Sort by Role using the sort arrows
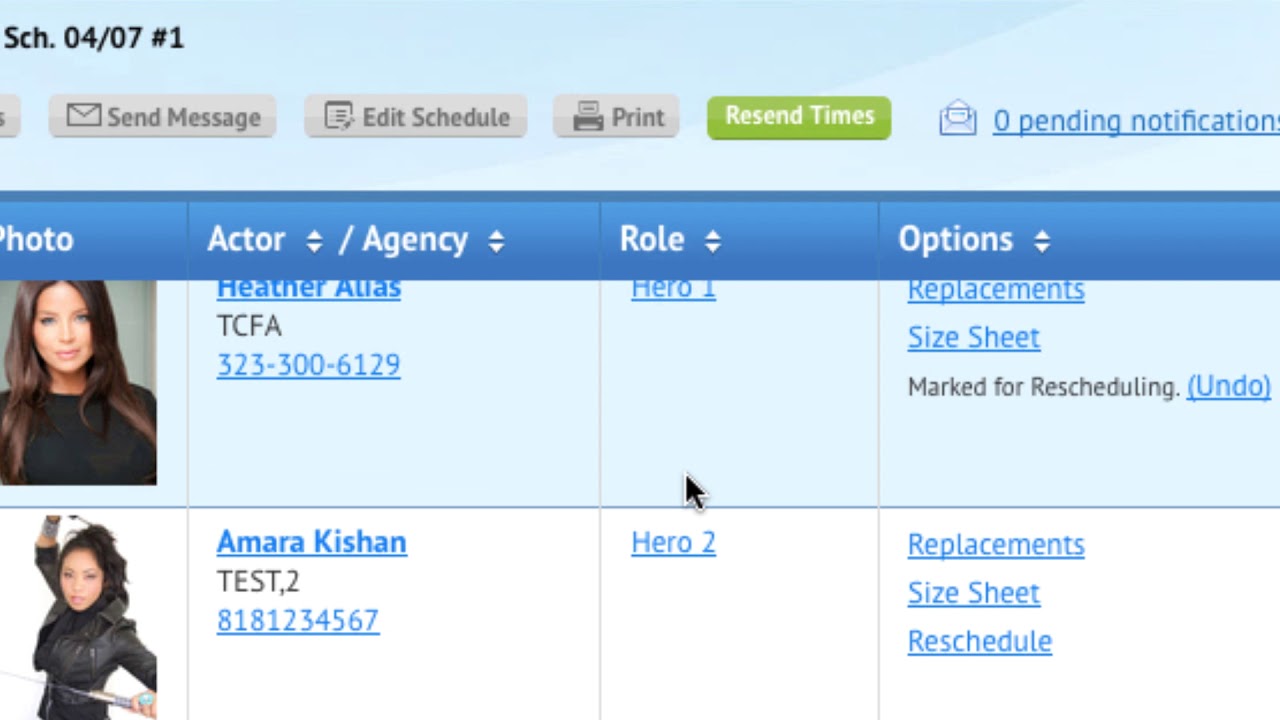This screenshot has width=1280, height=720. (712, 241)
